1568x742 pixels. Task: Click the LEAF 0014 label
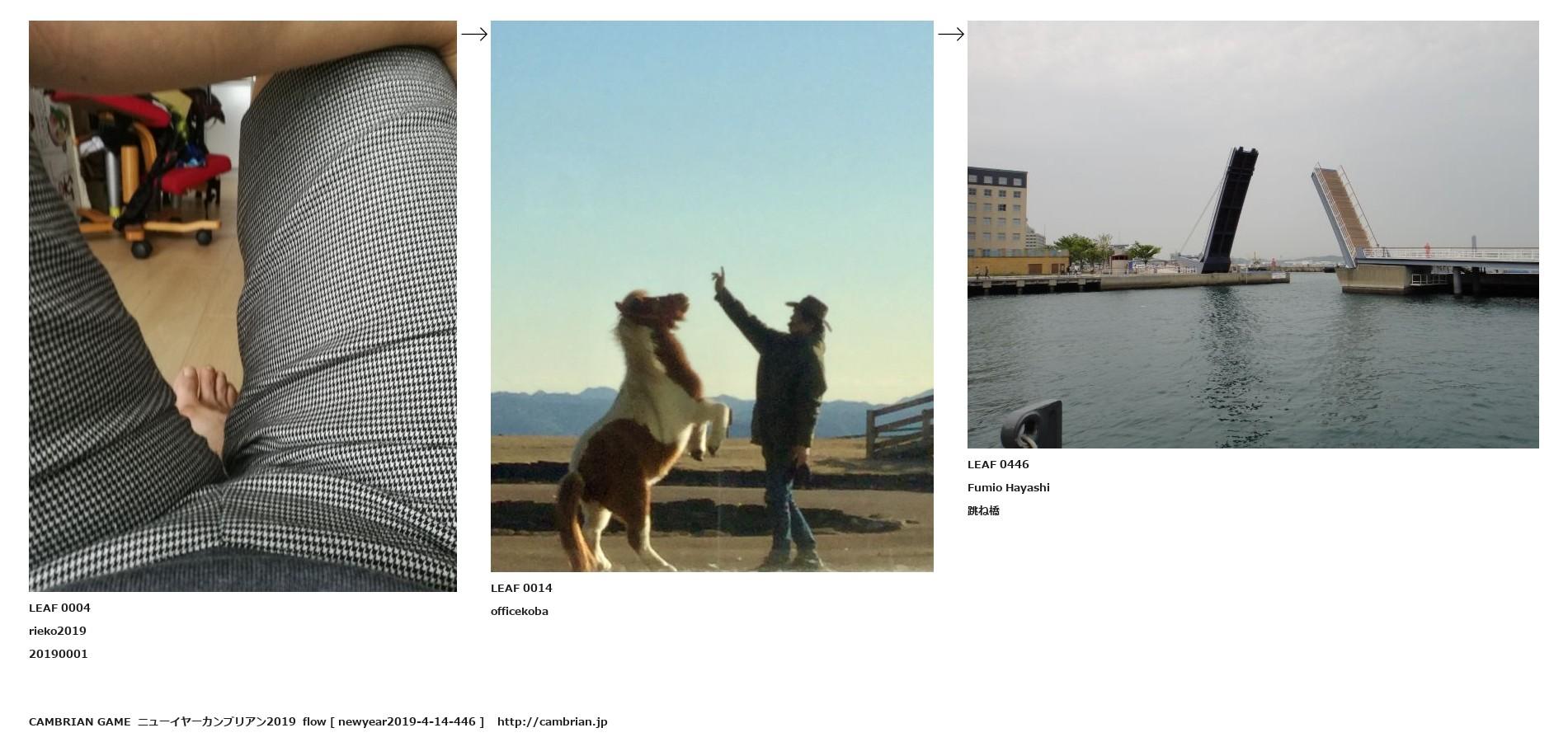point(521,588)
